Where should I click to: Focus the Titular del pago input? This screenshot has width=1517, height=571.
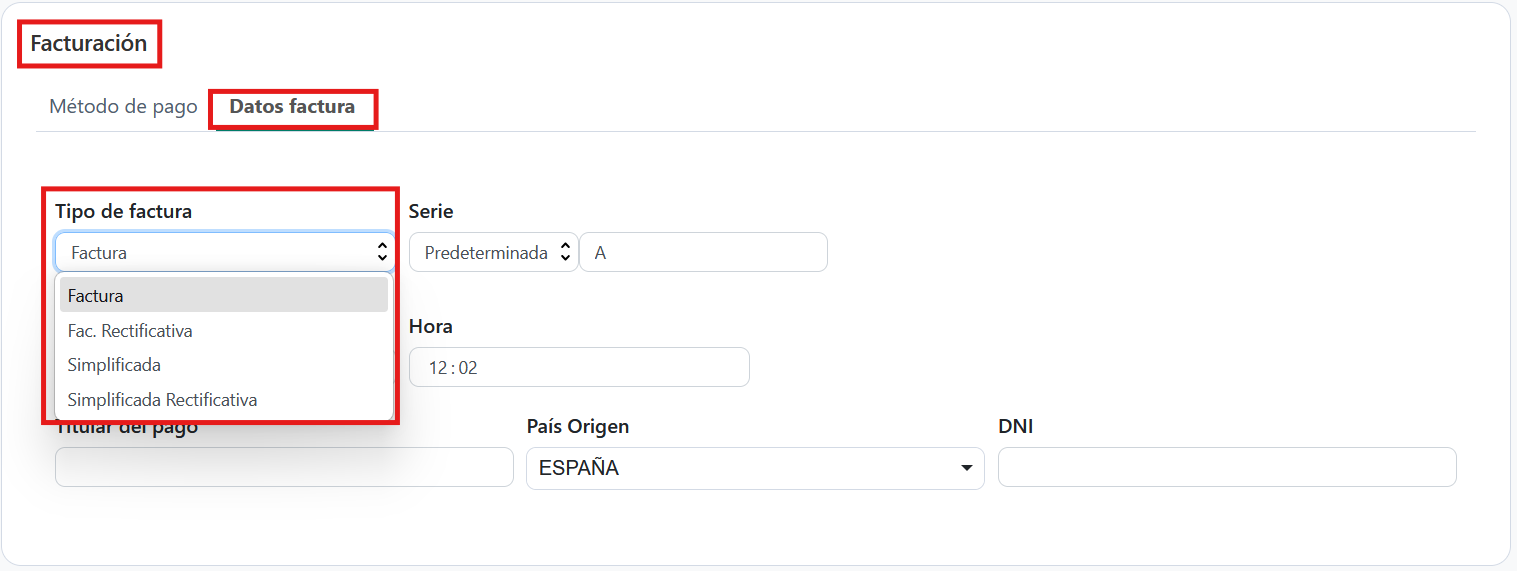coord(284,468)
